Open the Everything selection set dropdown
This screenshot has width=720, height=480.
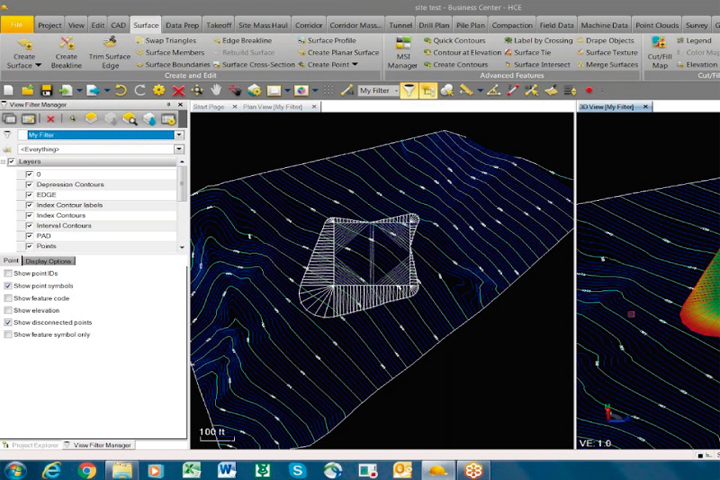[179, 149]
